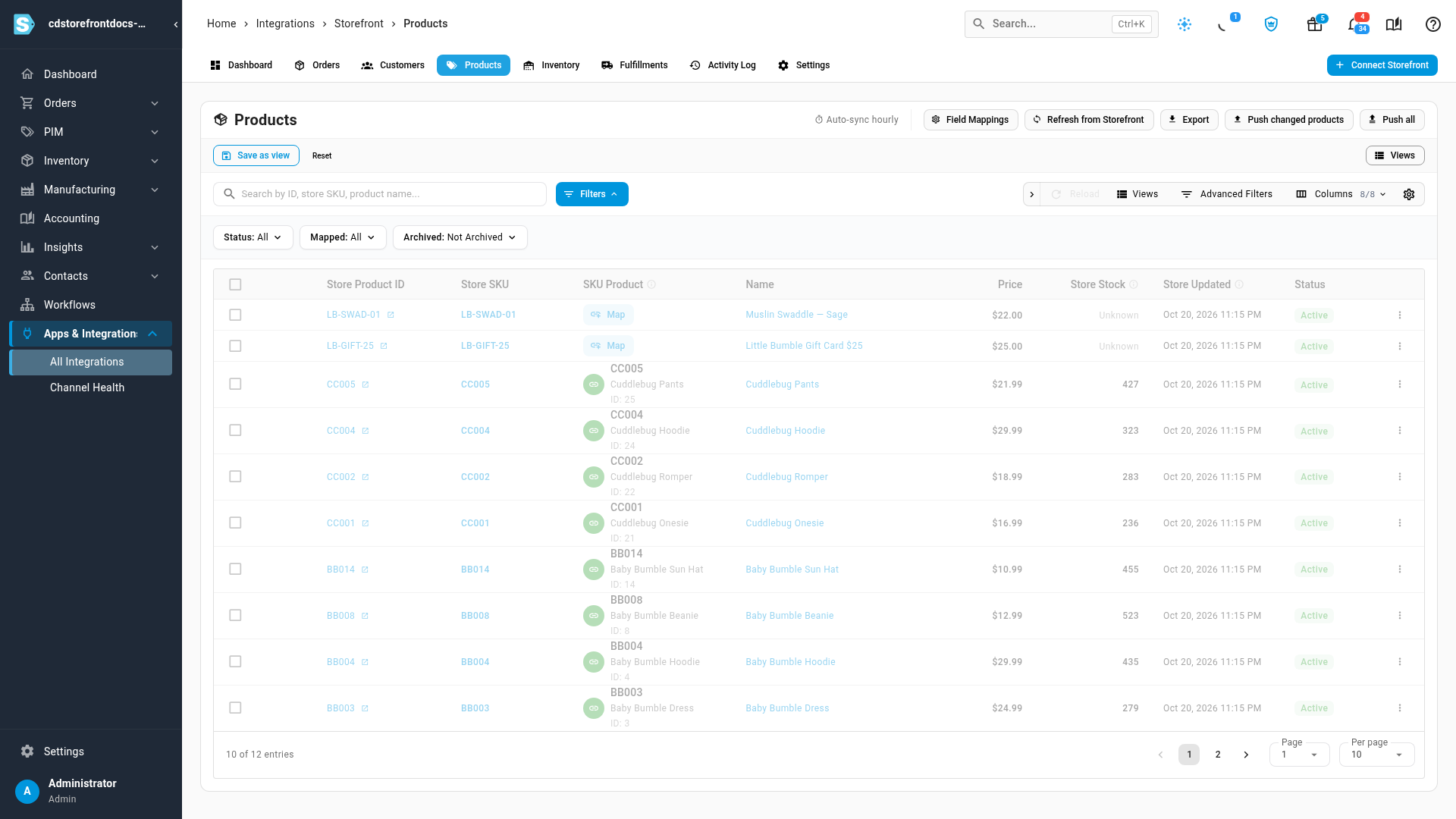Go to Channel Health in sidebar

pos(87,388)
